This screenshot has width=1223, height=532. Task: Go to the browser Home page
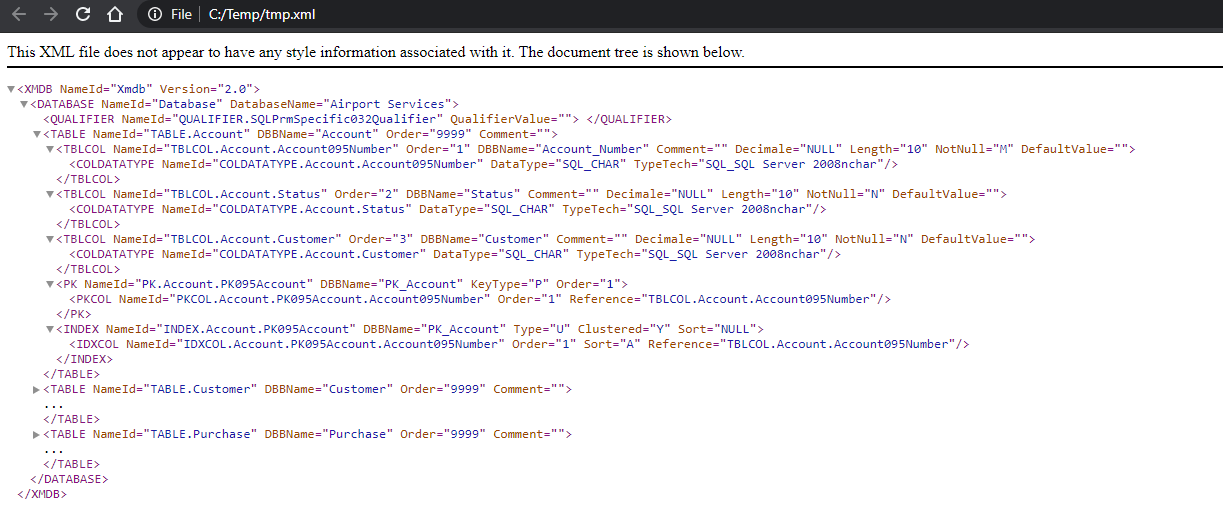tap(115, 14)
